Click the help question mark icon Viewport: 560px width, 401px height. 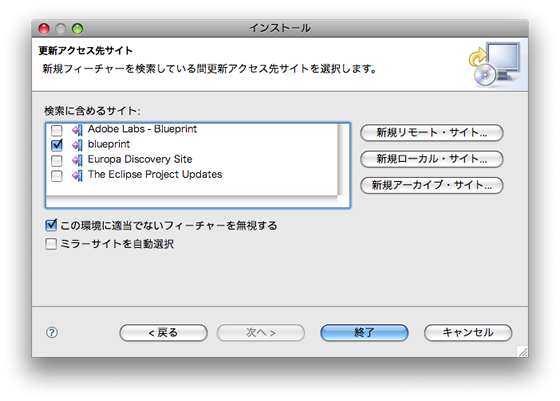52,332
